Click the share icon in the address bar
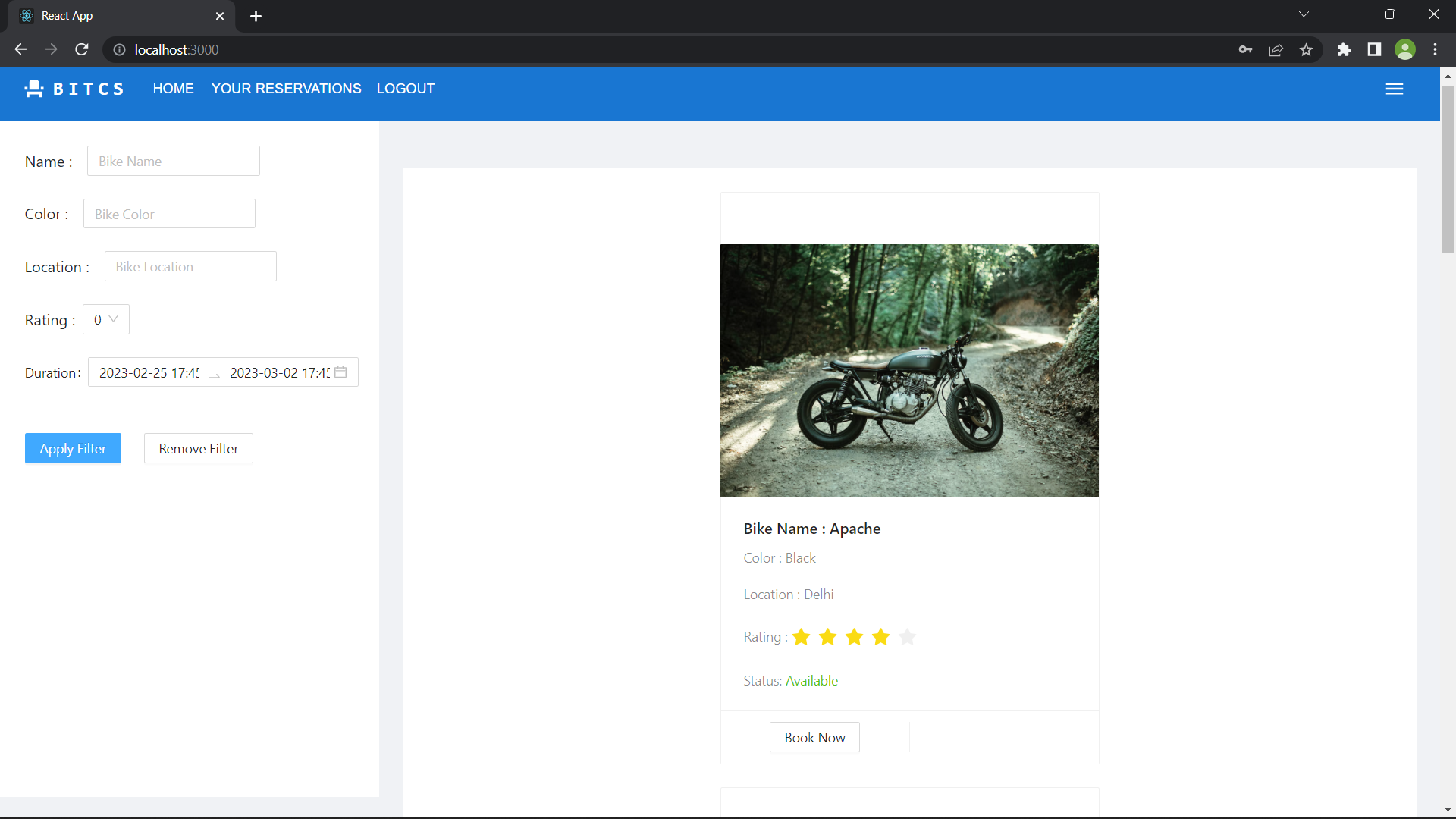 click(1276, 49)
